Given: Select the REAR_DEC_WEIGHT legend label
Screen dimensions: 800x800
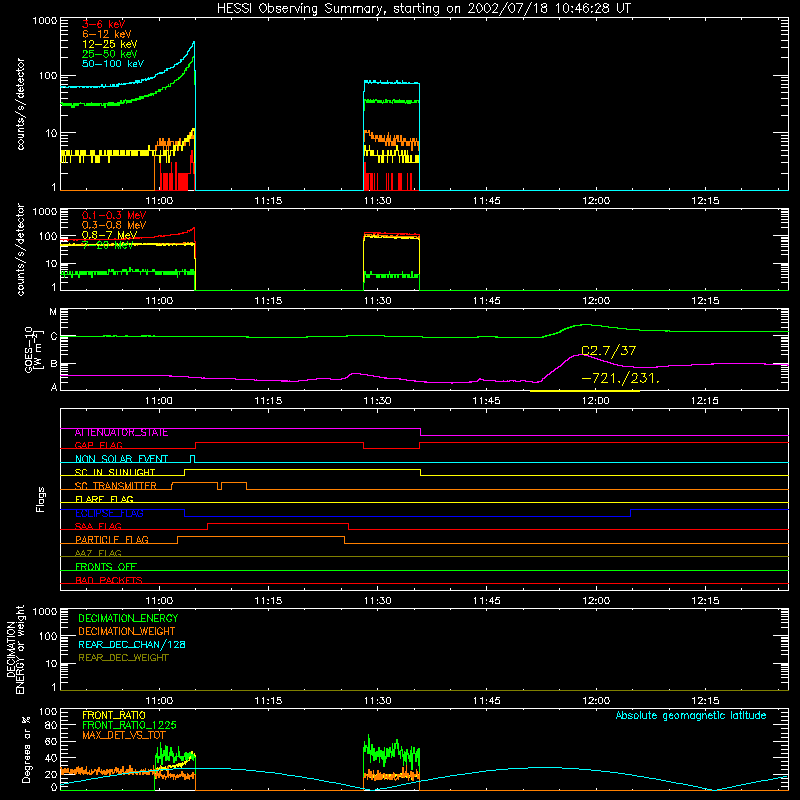Looking at the screenshot, I should [123, 658].
